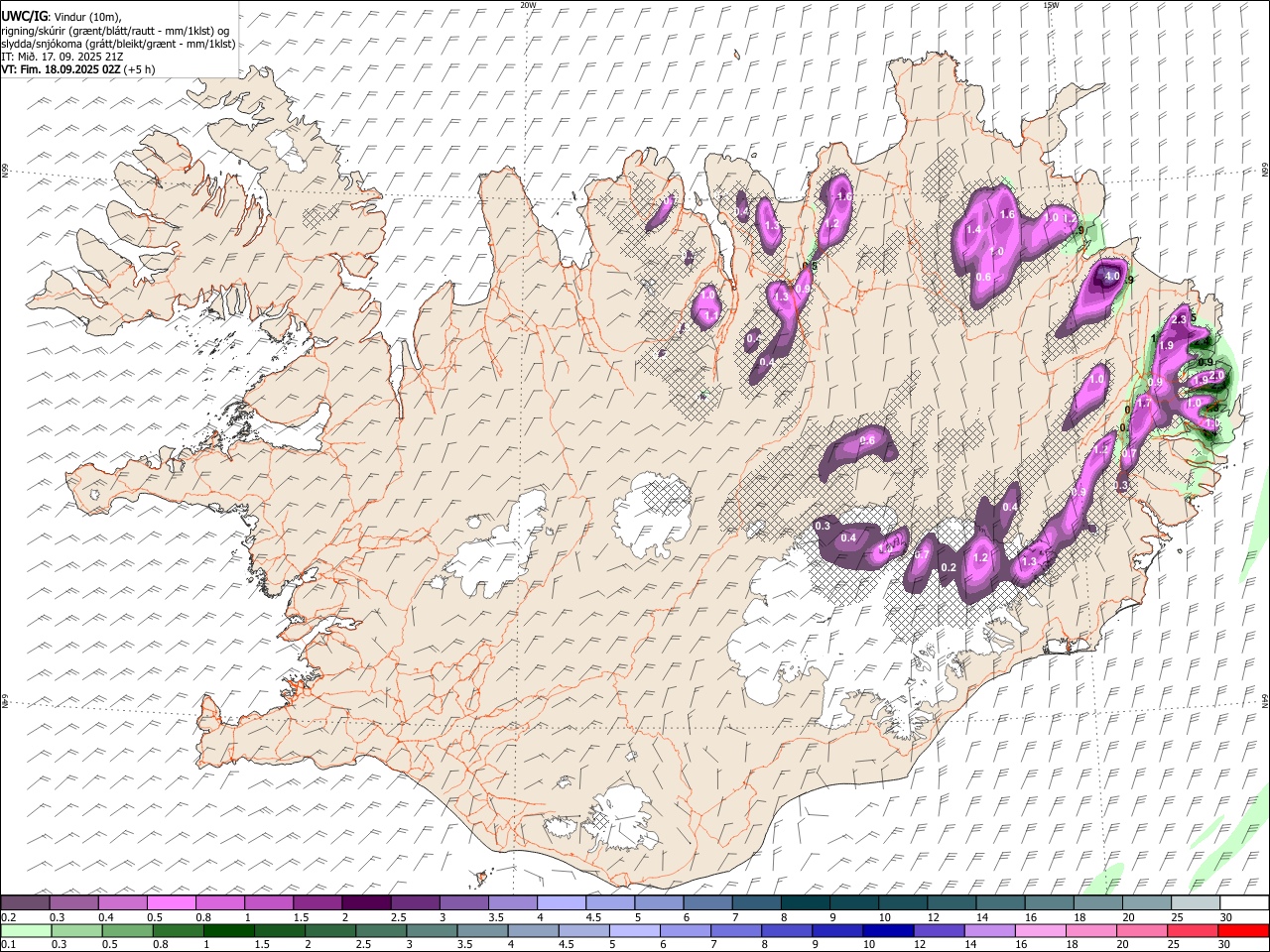Pick the darkest purple 2 swatch in upper scale
Viewport: 1270px width, 952px height.
366,902
